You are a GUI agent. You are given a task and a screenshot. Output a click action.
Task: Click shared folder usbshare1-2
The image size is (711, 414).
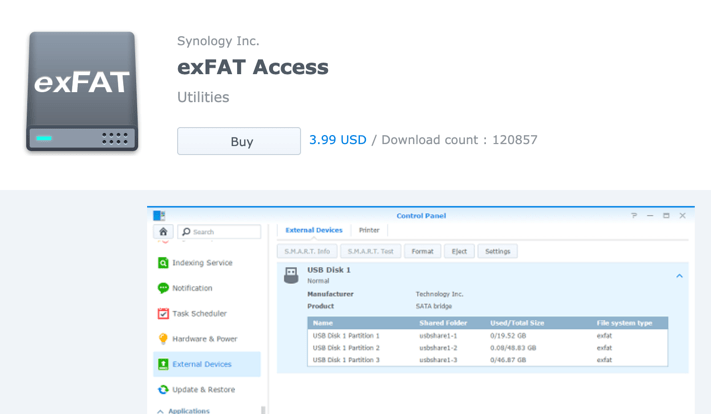(x=438, y=348)
